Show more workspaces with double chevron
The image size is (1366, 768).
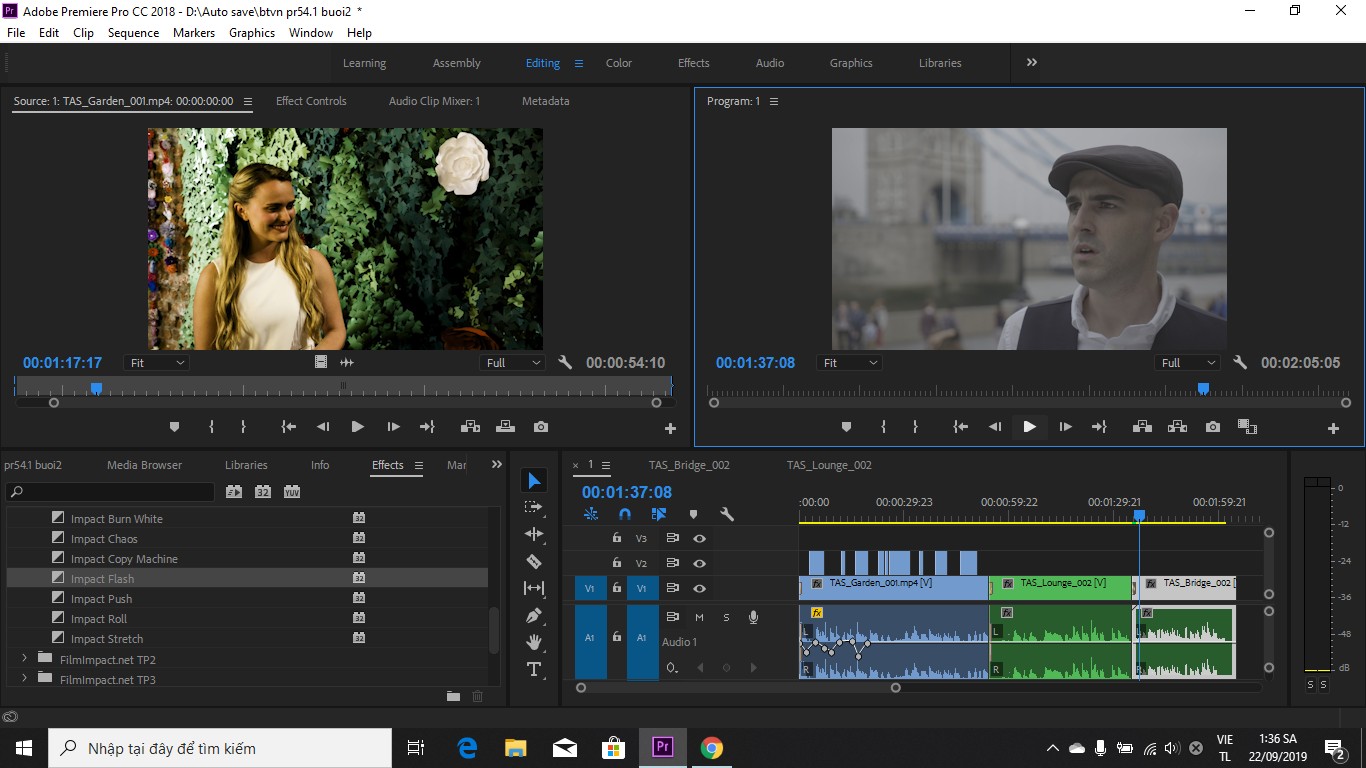click(x=1032, y=62)
